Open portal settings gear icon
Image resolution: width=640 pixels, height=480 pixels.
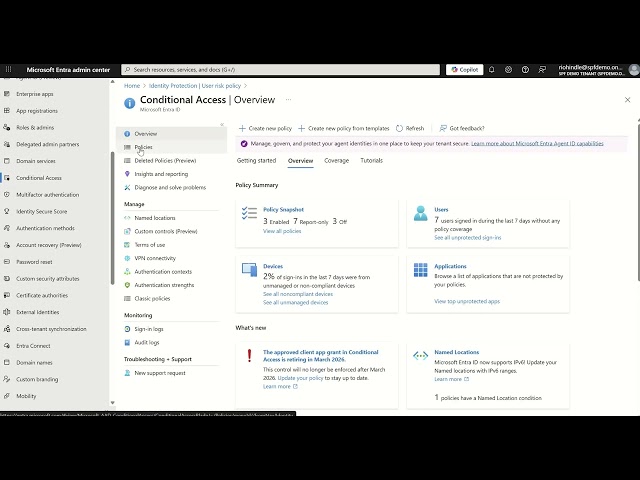(508, 70)
